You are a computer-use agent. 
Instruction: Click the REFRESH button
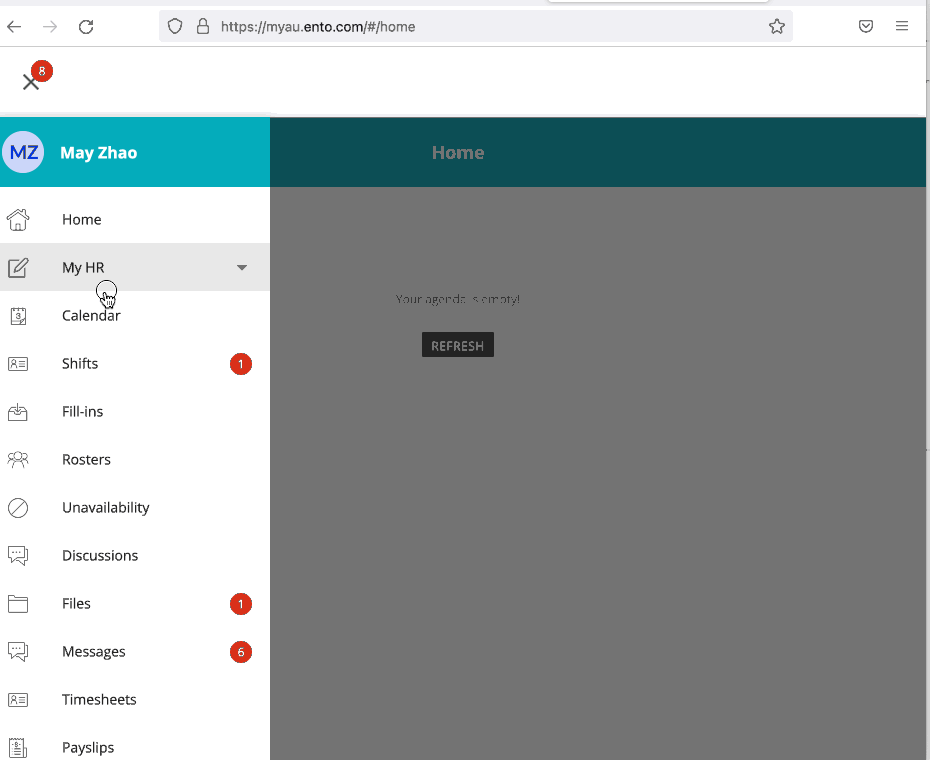click(457, 344)
